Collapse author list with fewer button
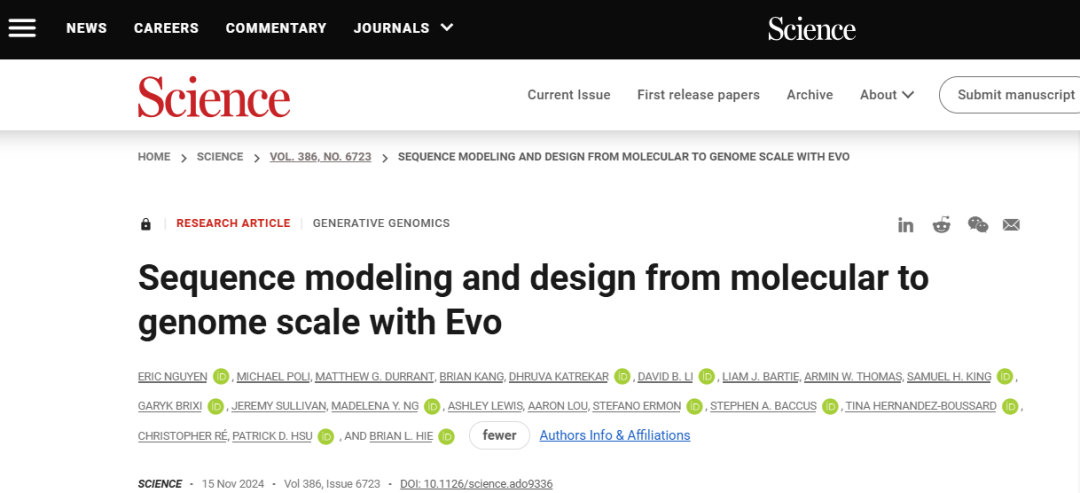 tap(499, 435)
